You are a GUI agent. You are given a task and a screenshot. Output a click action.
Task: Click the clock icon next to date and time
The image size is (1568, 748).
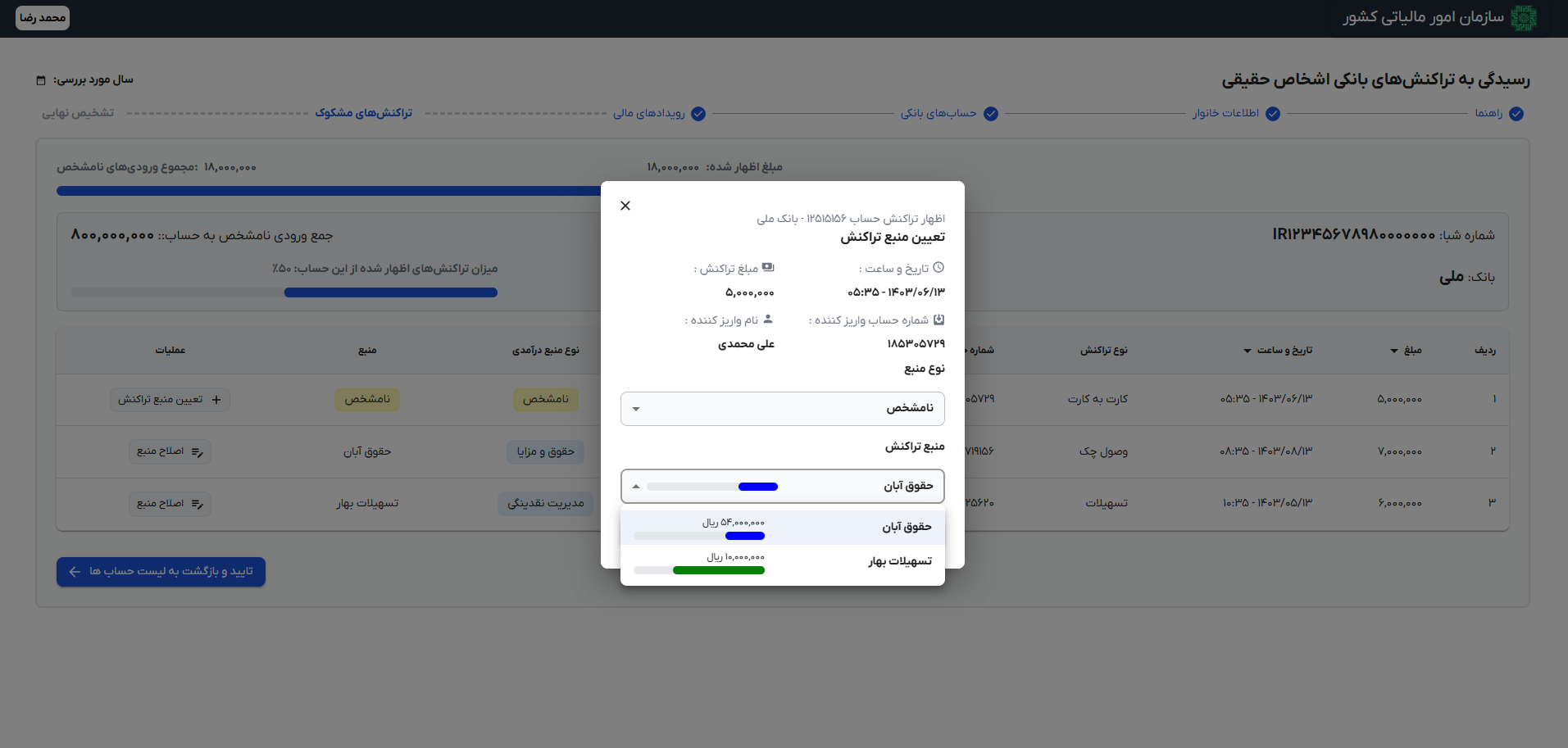pos(939,268)
